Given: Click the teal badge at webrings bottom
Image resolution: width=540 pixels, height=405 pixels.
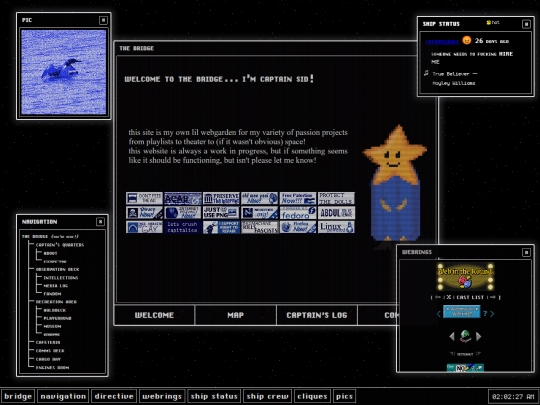Looking at the screenshot, I should coord(465,368).
